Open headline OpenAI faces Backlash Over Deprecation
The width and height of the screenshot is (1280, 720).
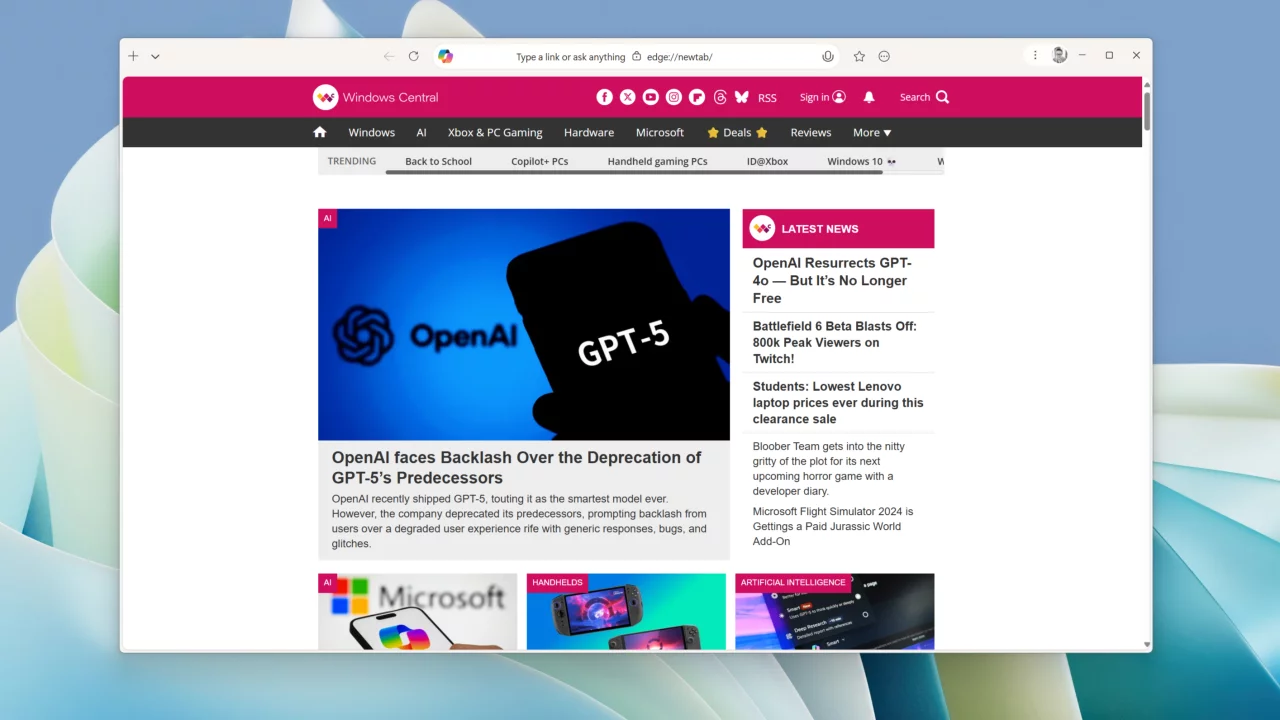(x=517, y=467)
